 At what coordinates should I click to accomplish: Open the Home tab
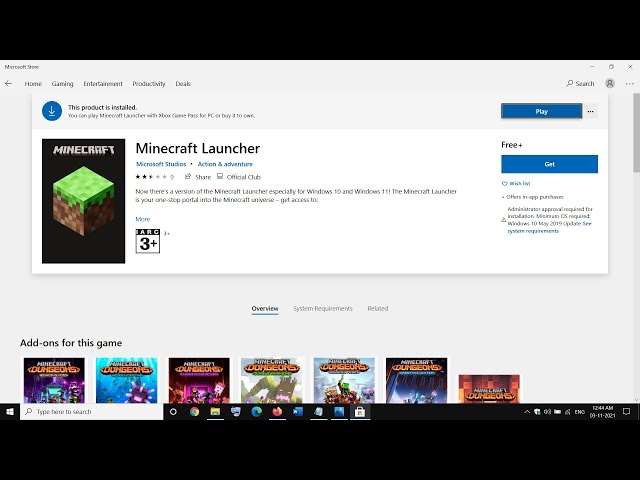33,84
